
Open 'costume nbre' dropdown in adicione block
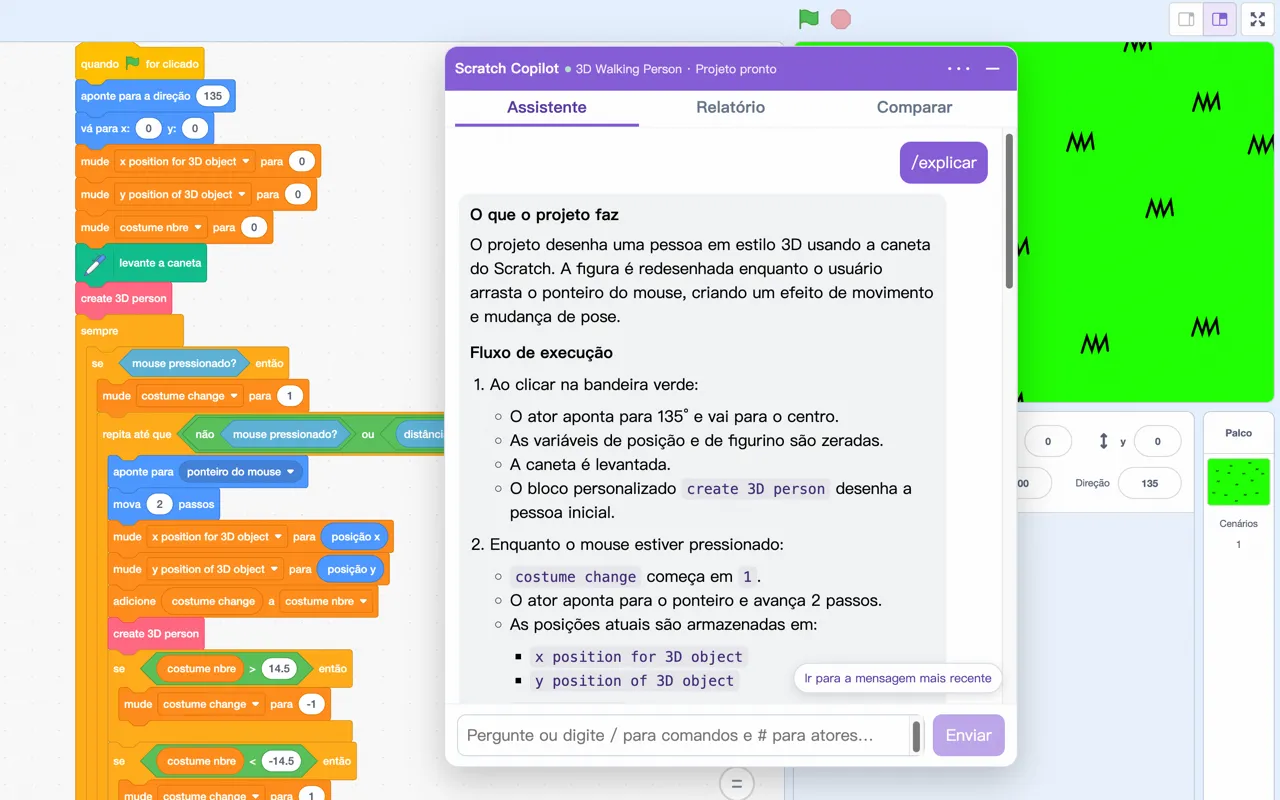(x=326, y=601)
